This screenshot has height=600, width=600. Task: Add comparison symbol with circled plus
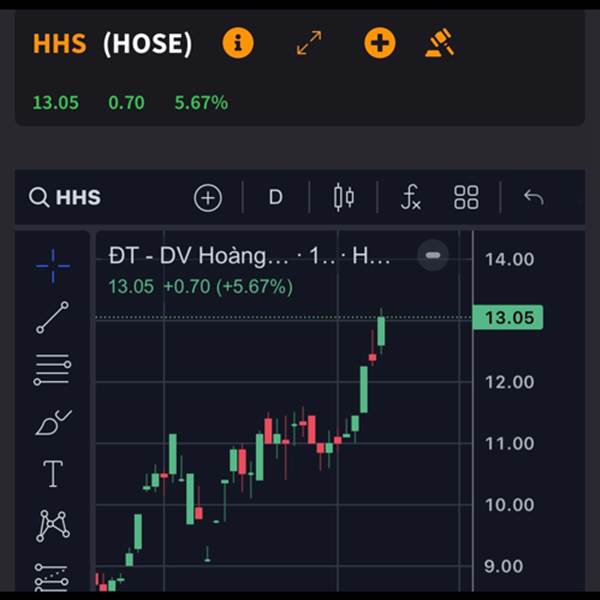coord(208,198)
